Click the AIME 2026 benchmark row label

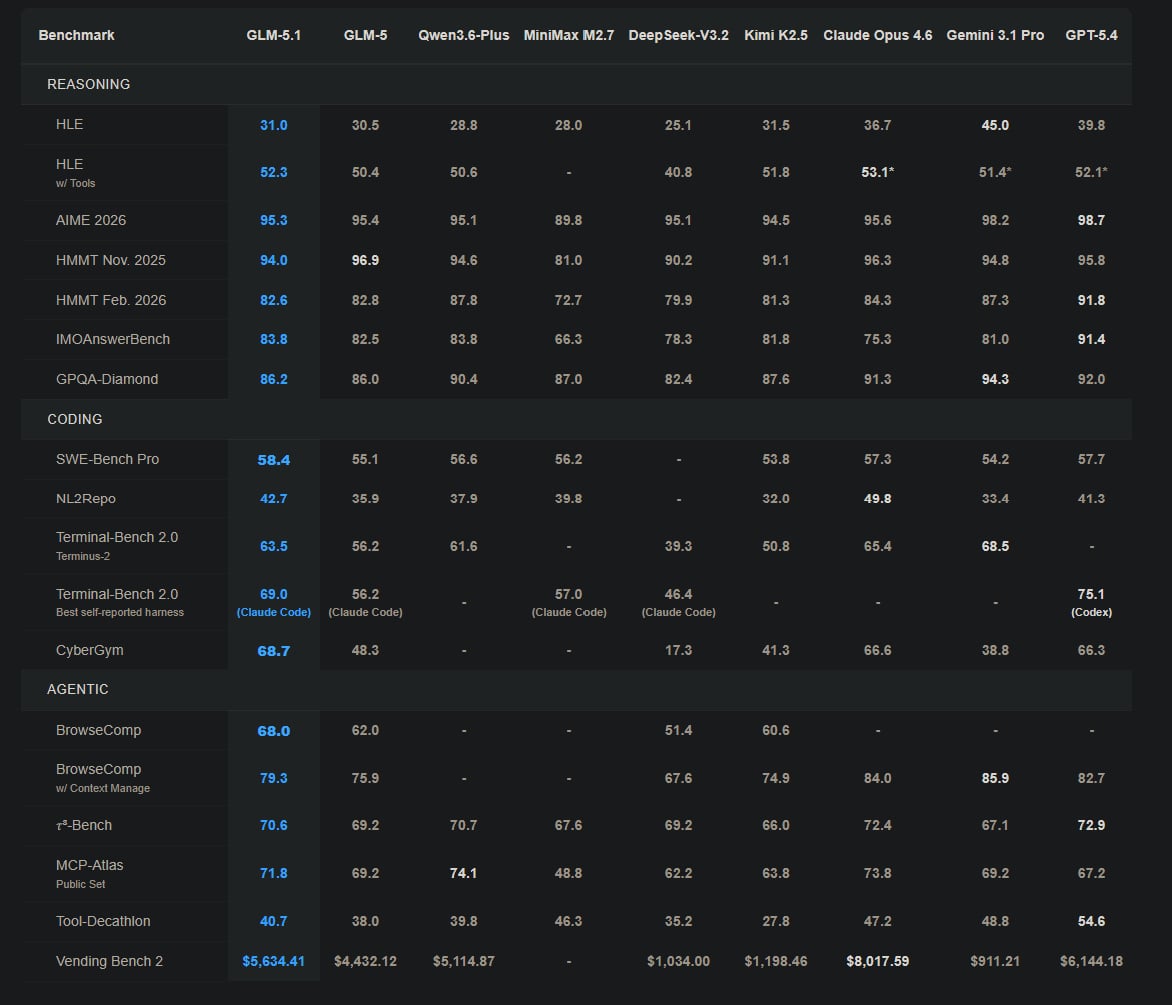click(x=91, y=220)
